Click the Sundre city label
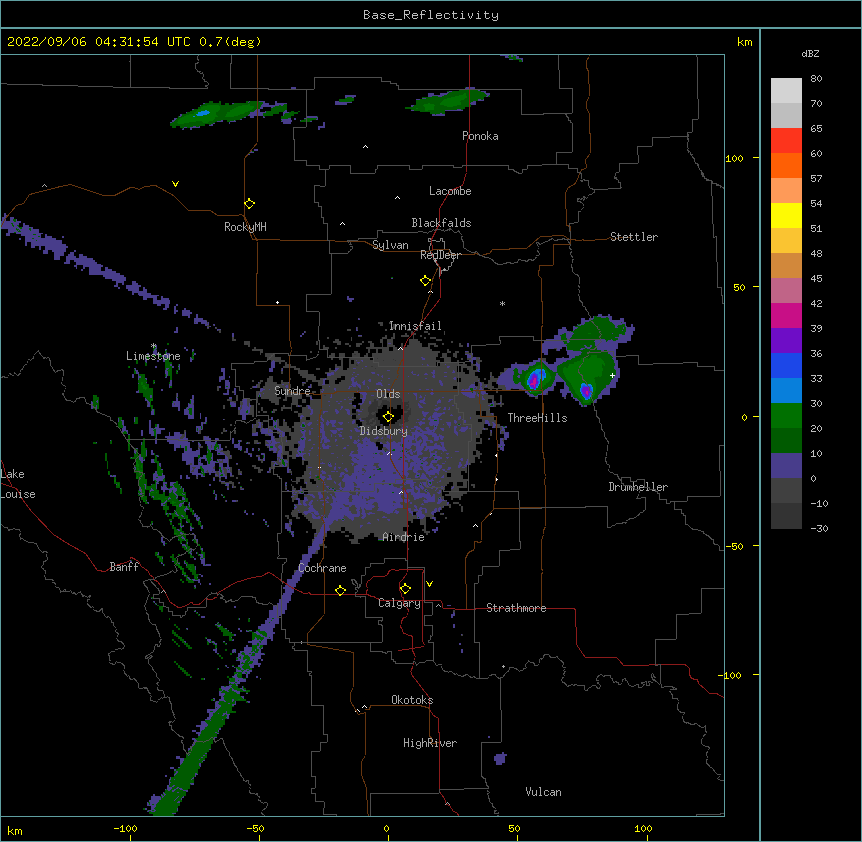This screenshot has height=842, width=862. (292, 391)
